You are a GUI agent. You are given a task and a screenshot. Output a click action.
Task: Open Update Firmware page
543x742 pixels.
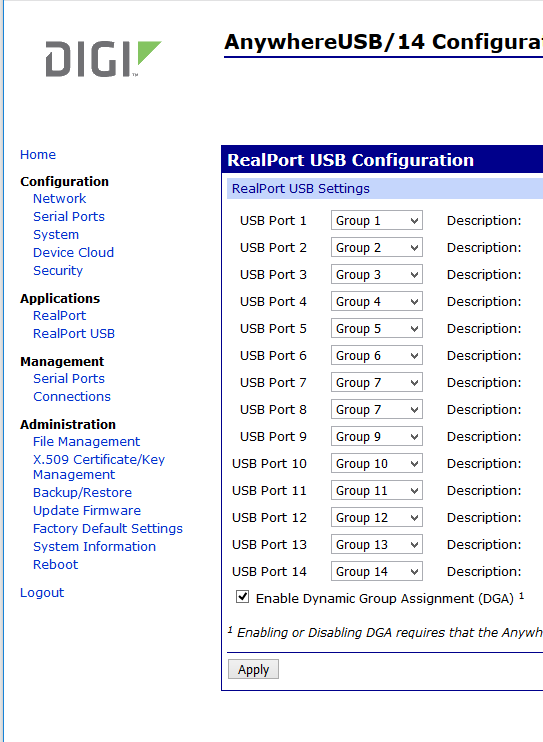87,511
